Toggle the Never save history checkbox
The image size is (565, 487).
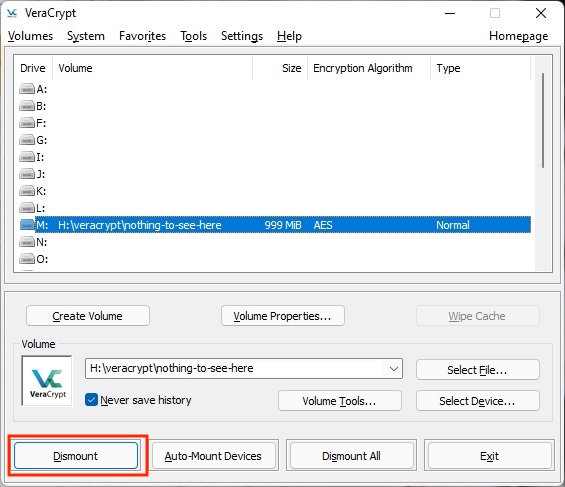pos(92,400)
